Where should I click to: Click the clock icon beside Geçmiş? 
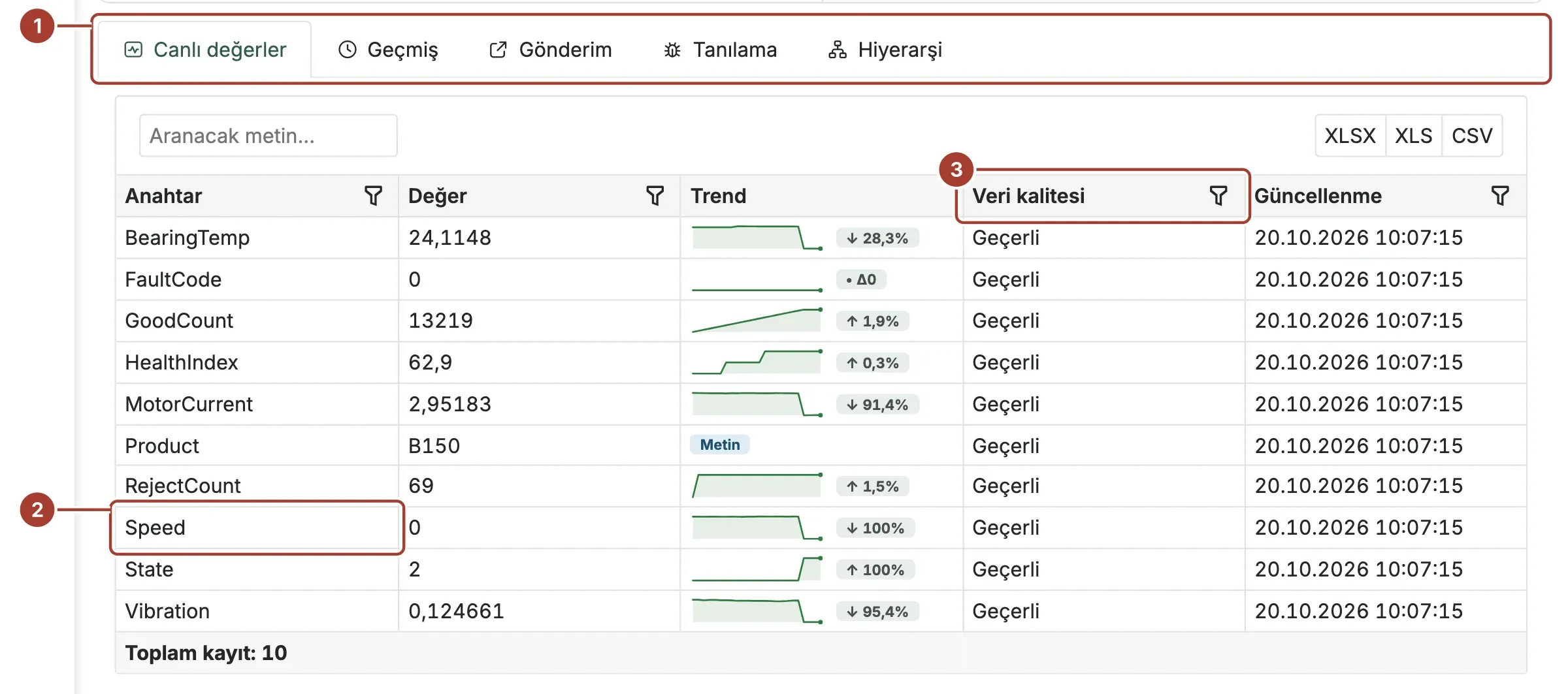(348, 50)
